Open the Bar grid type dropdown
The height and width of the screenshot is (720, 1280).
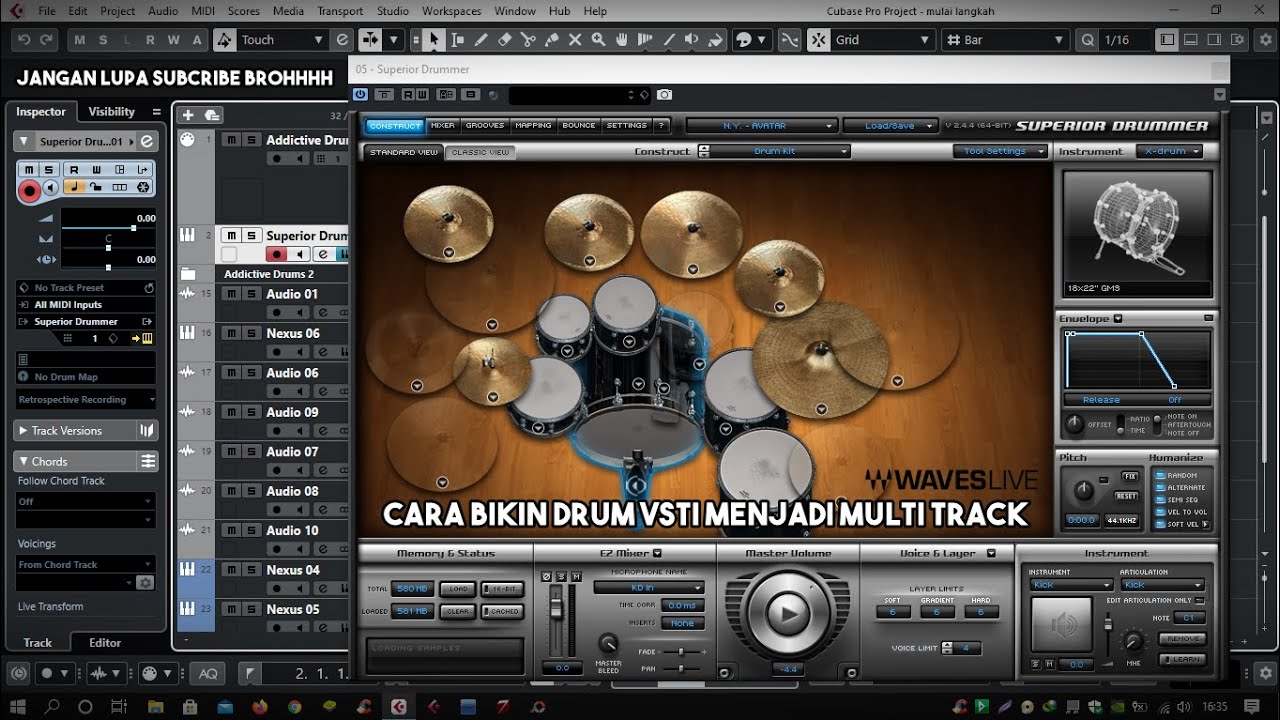click(x=1006, y=40)
